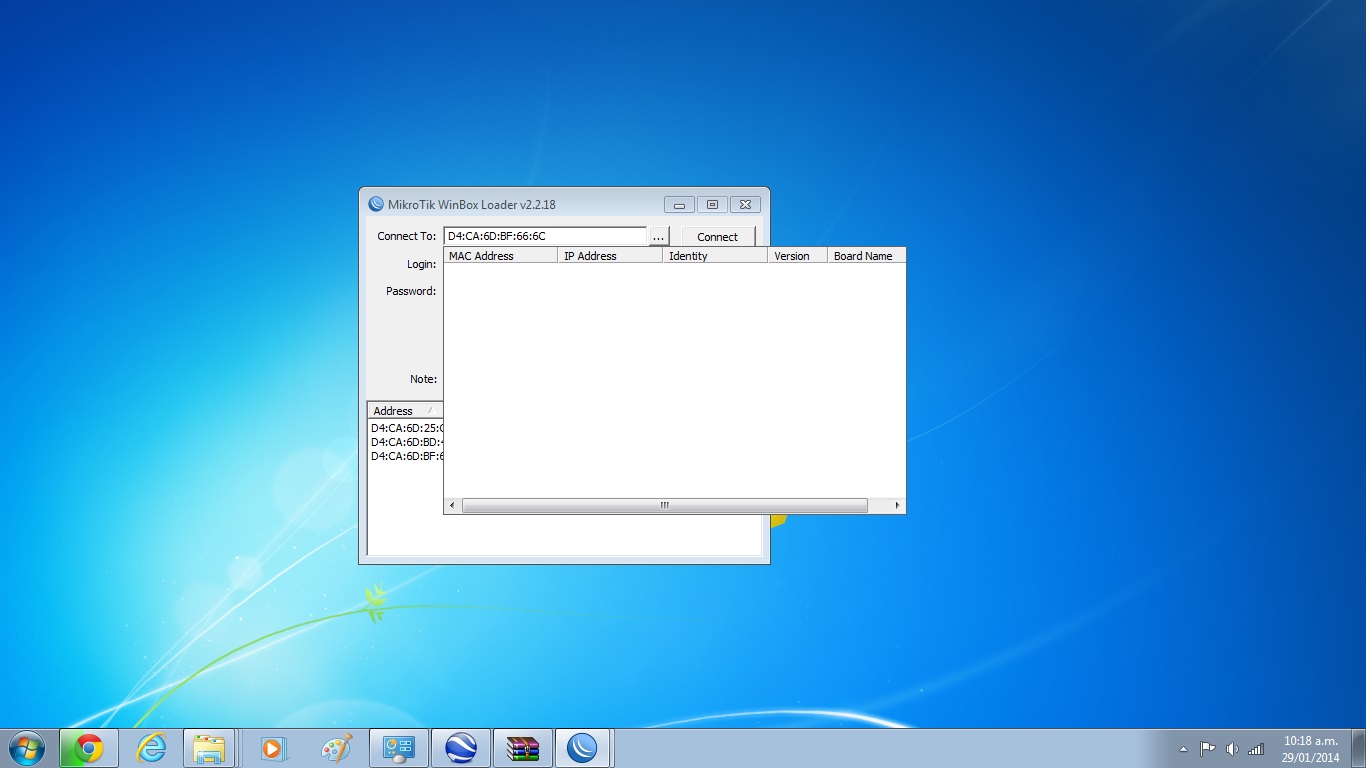This screenshot has height=768, width=1366.
Task: Open the Action Center flag icon
Action: pyautogui.click(x=1207, y=749)
